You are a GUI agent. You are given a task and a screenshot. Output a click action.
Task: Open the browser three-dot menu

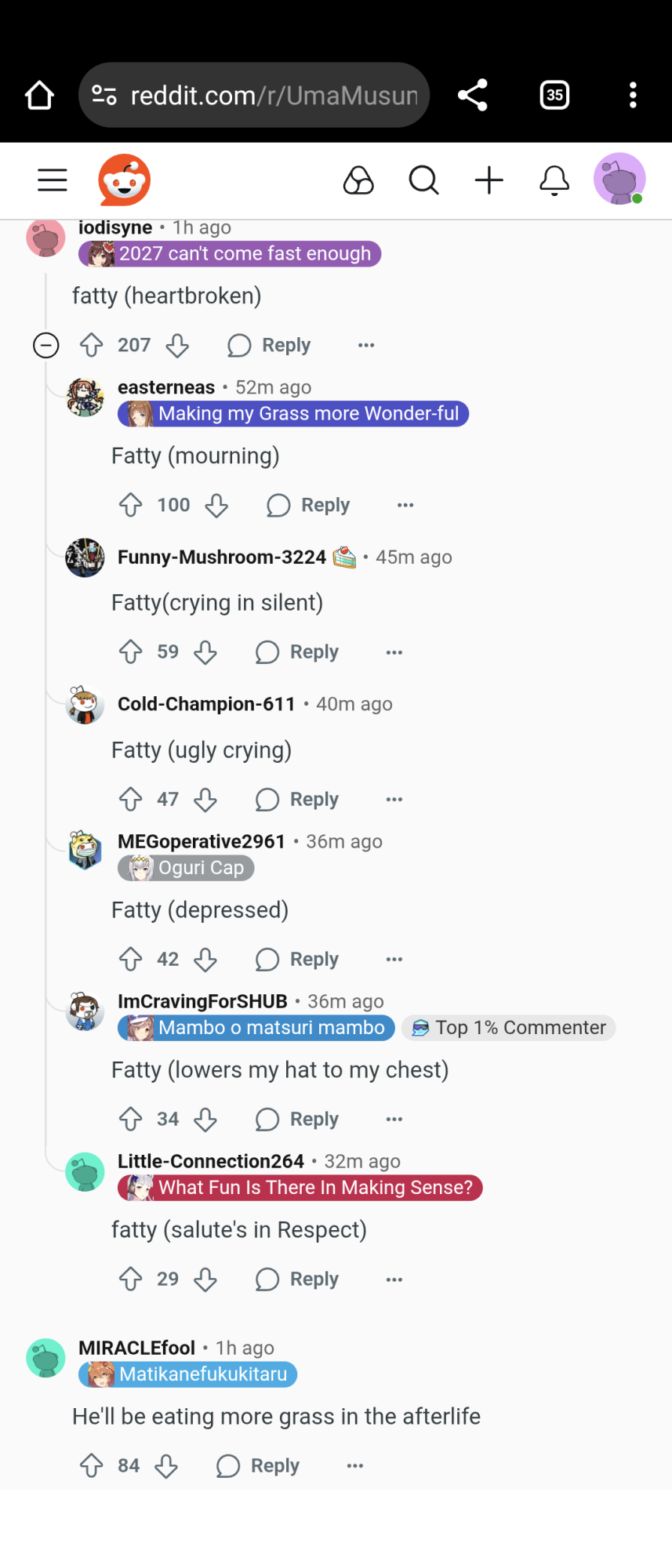(633, 96)
